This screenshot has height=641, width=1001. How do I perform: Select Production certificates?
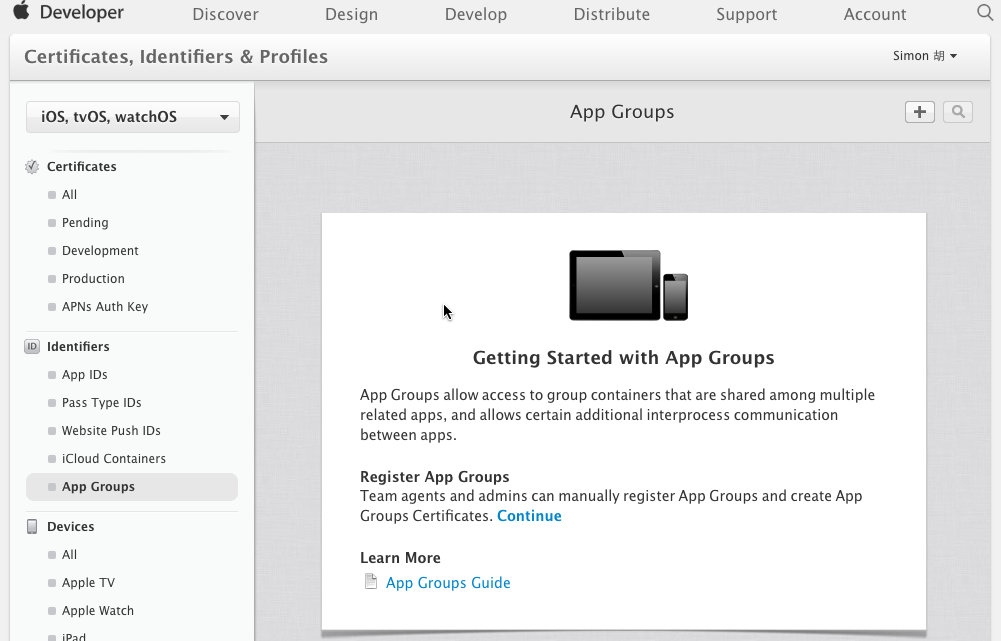point(93,279)
